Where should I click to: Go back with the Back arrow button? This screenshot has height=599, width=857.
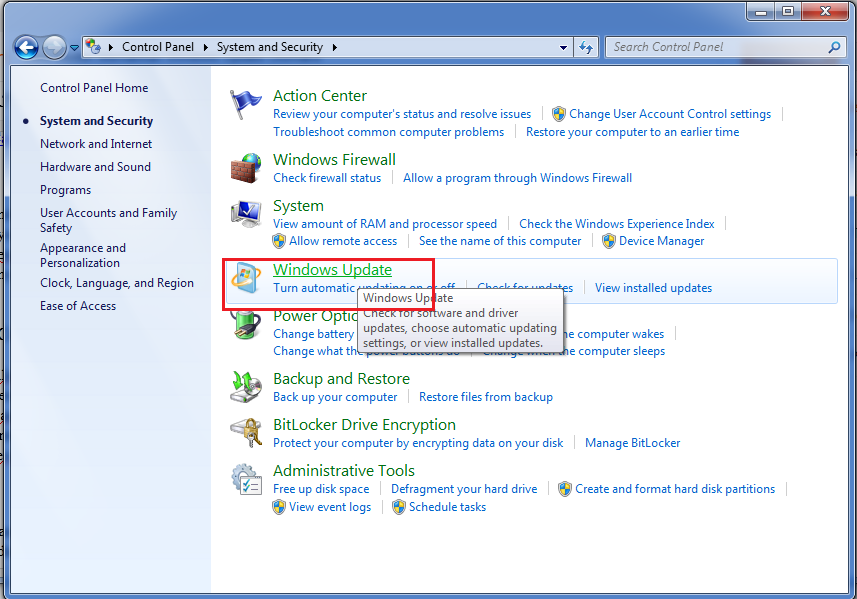click(26, 48)
